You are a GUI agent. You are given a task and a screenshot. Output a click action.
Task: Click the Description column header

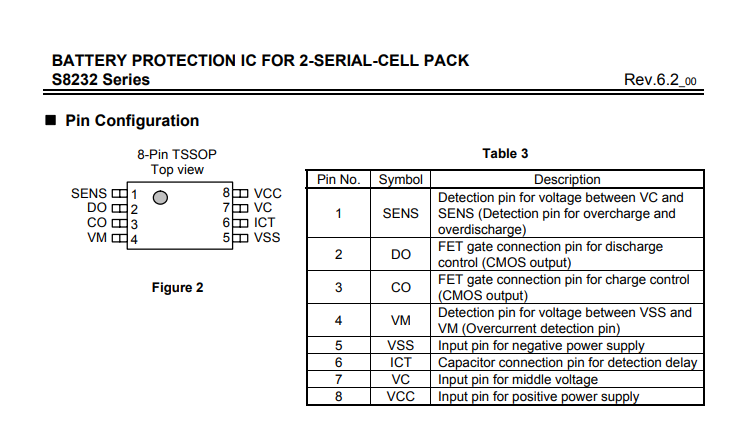point(567,180)
